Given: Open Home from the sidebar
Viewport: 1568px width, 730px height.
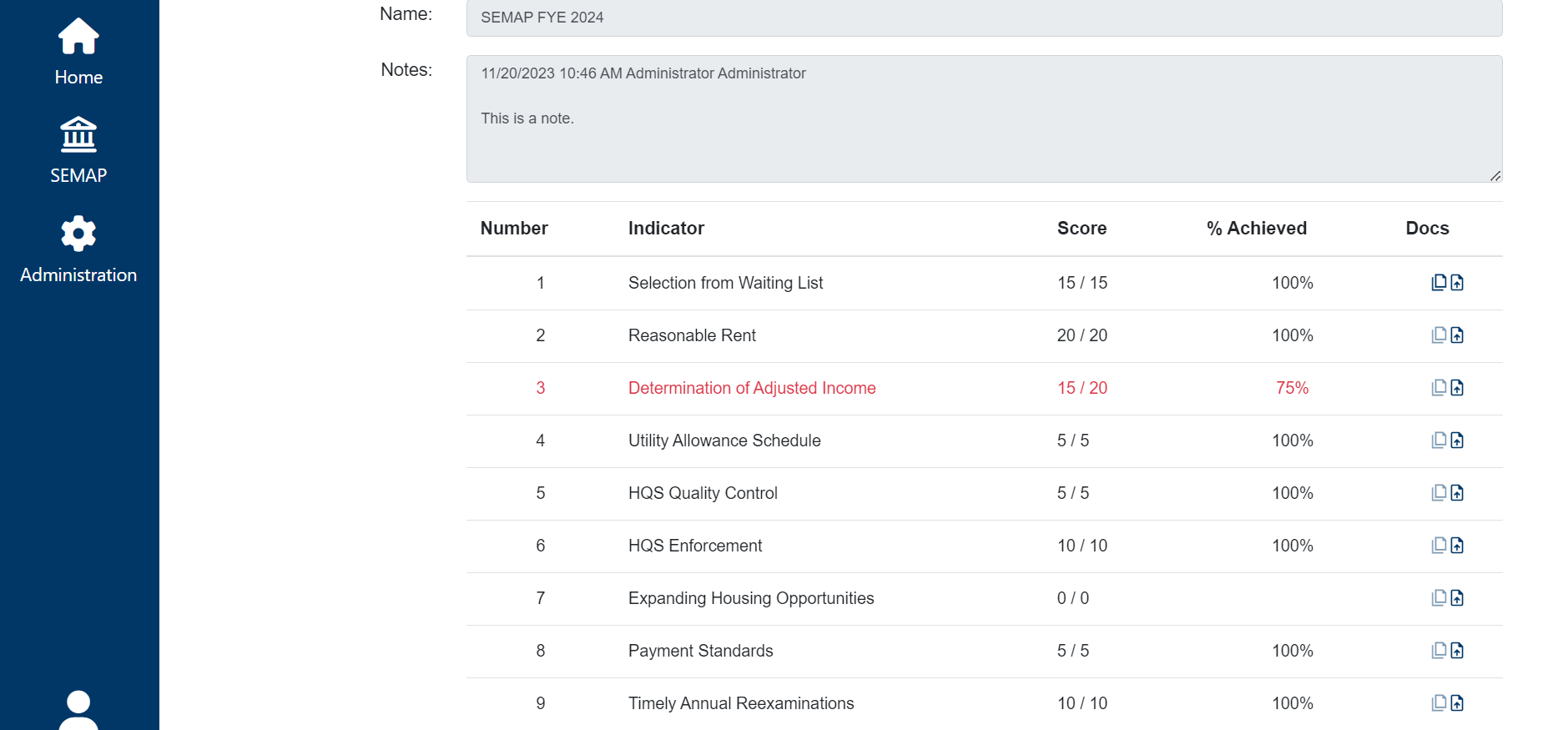Looking at the screenshot, I should tap(78, 52).
